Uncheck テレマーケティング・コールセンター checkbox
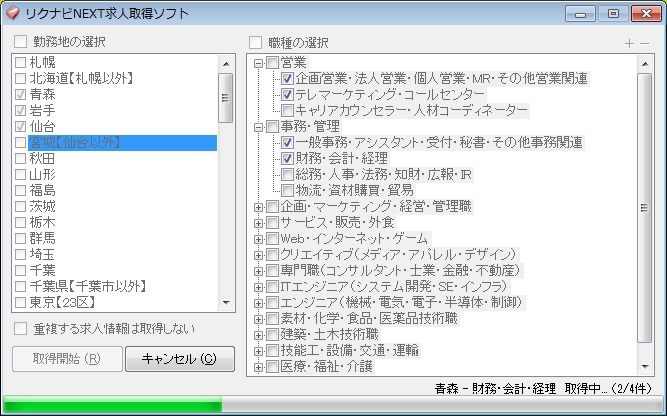This screenshot has width=667, height=416. [288, 94]
